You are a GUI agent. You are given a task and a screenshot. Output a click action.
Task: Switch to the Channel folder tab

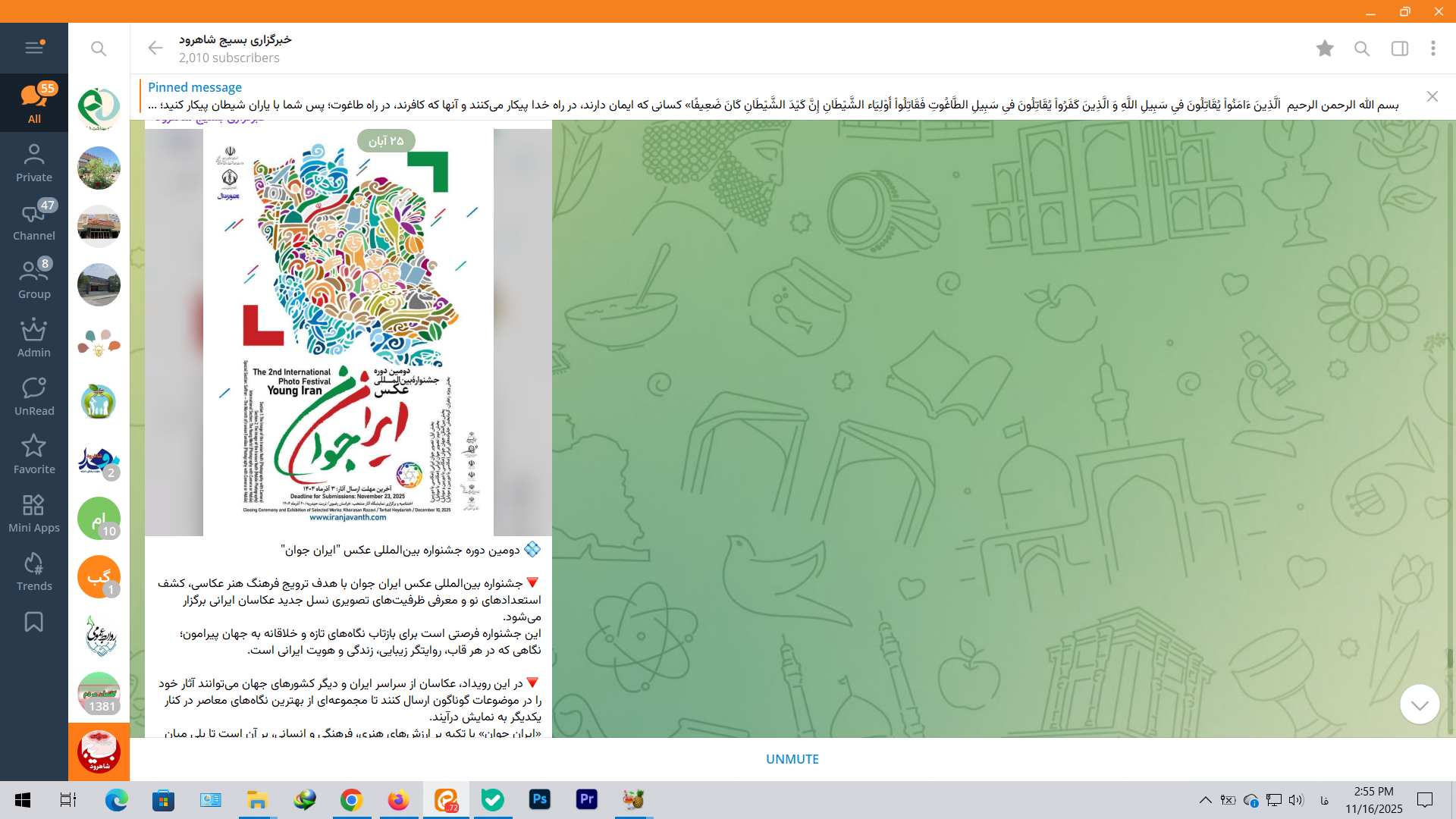pyautogui.click(x=34, y=221)
